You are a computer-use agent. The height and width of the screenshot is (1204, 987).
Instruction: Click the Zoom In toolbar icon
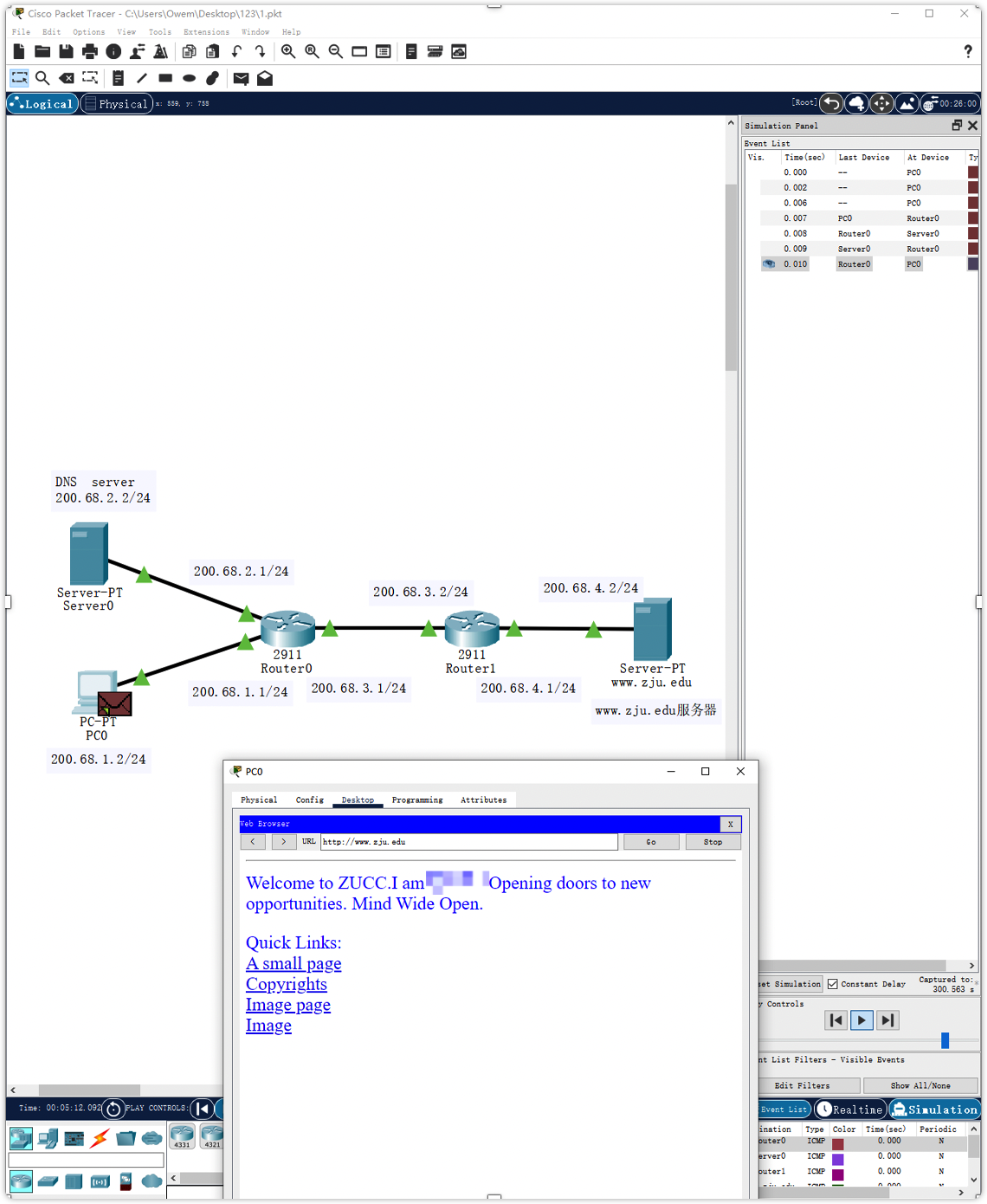pyautogui.click(x=288, y=51)
